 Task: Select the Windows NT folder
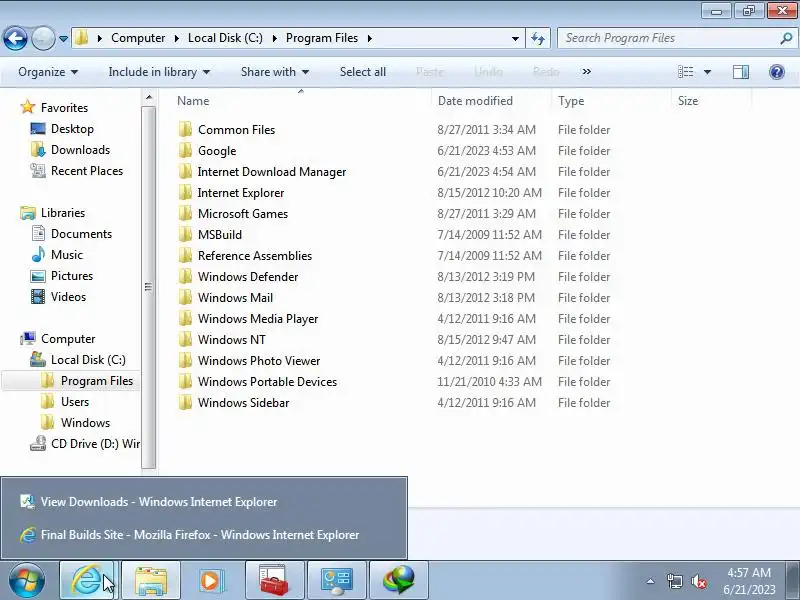[232, 339]
